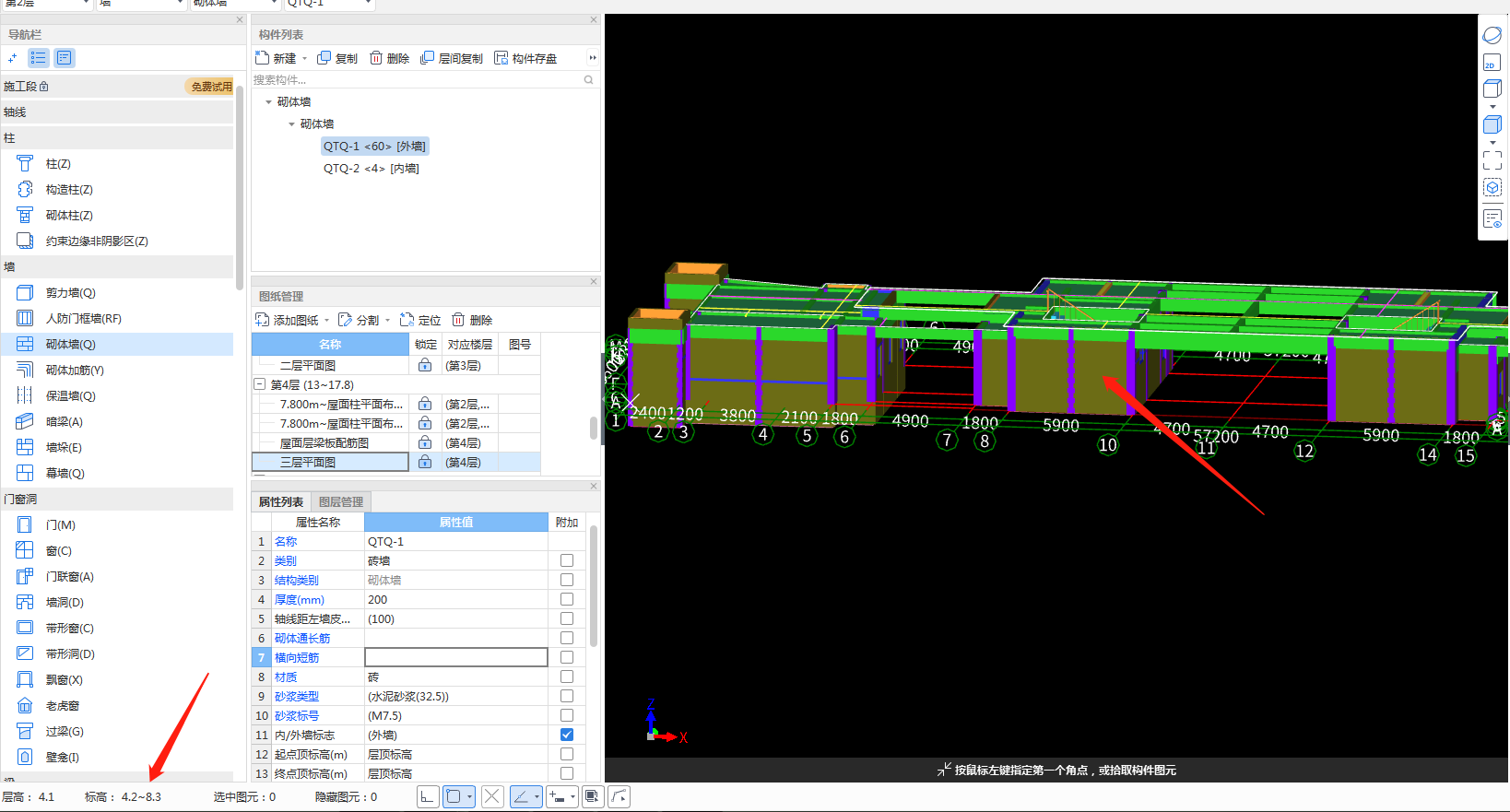Select 幕墙(Q) curtain wall item
The image size is (1510, 812).
(65, 474)
